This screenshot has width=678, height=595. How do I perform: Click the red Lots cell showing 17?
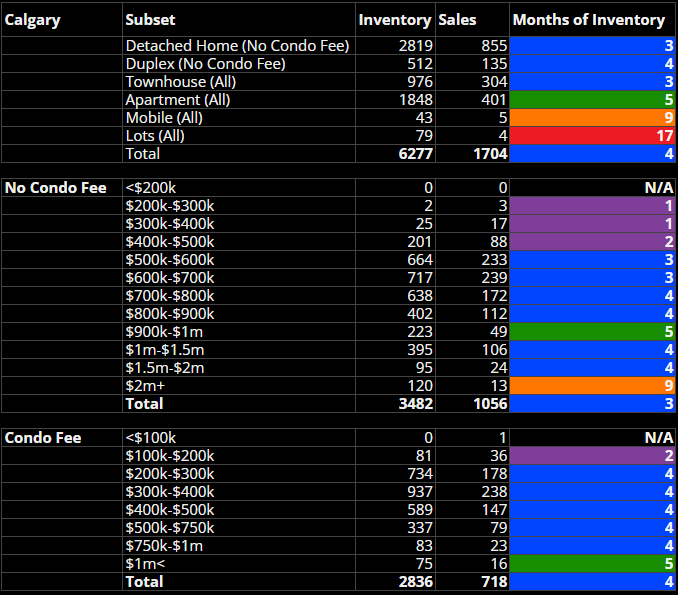pyautogui.click(x=592, y=136)
